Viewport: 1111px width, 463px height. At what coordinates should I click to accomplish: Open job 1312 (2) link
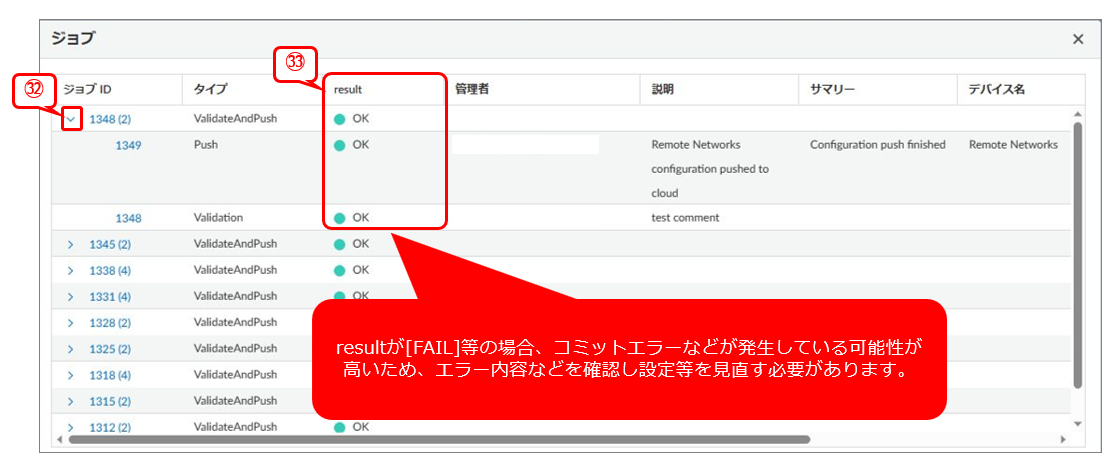(x=110, y=428)
